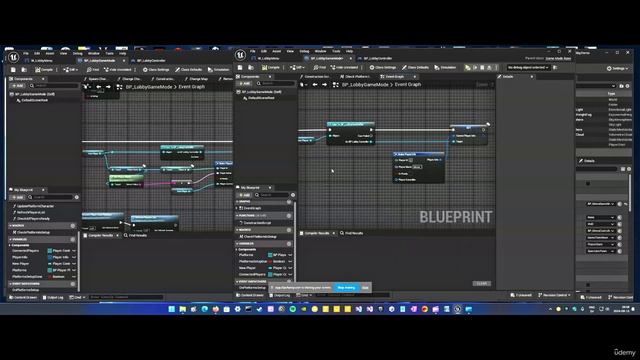Compile blueprint in the right window

point(271,67)
